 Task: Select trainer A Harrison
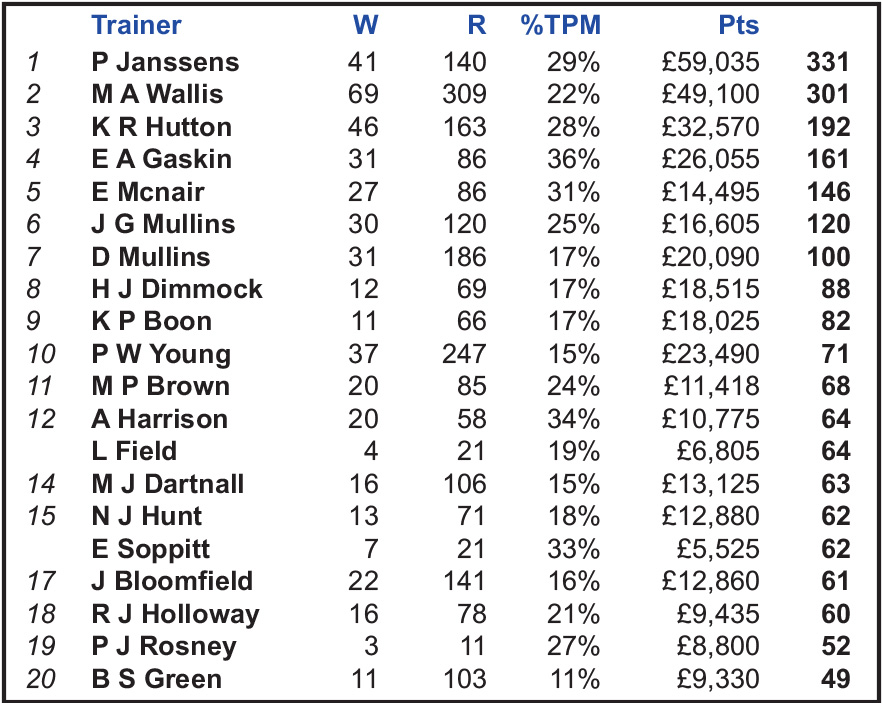(x=160, y=419)
